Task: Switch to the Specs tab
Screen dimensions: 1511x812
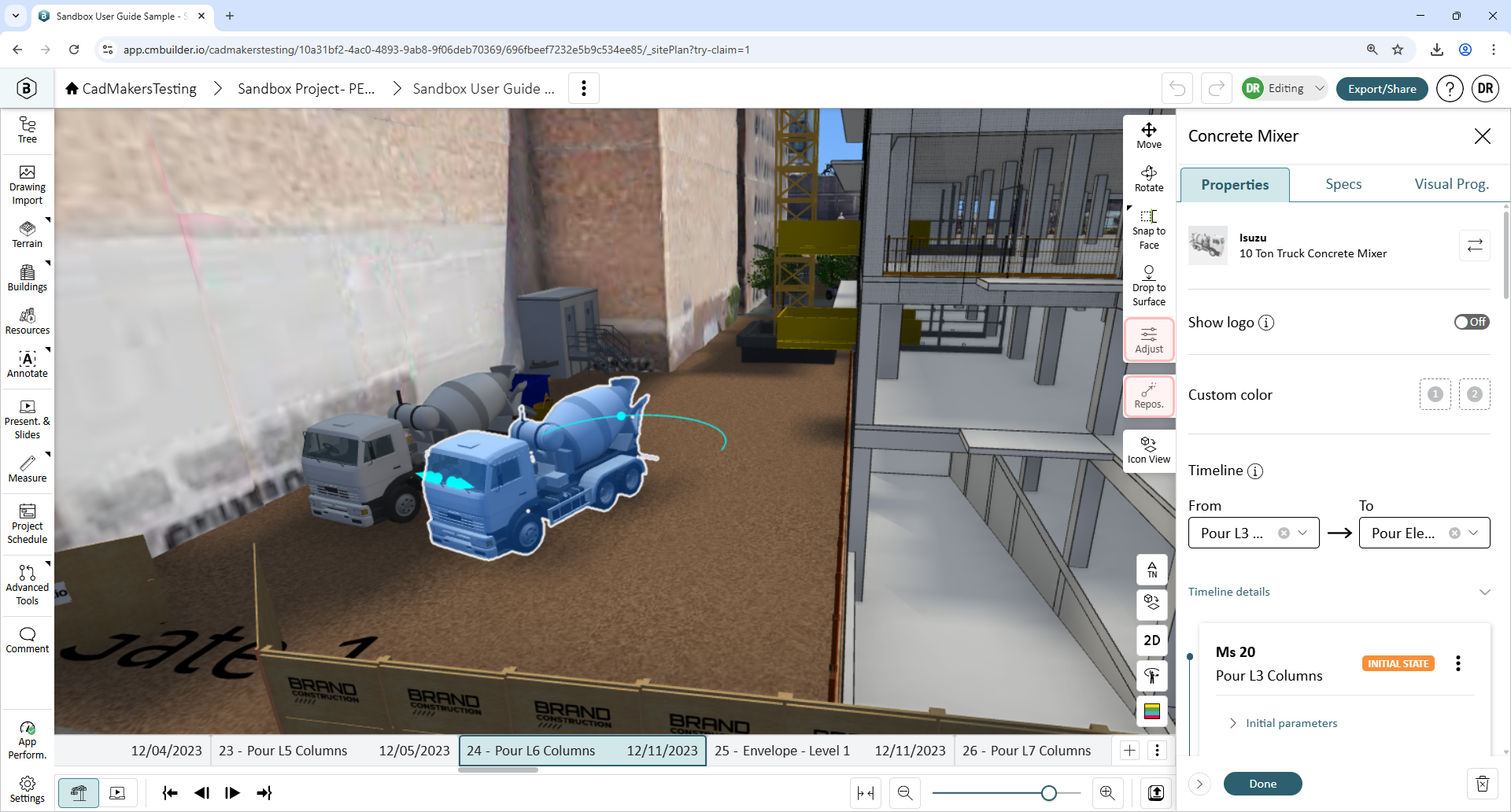Action: pyautogui.click(x=1343, y=184)
